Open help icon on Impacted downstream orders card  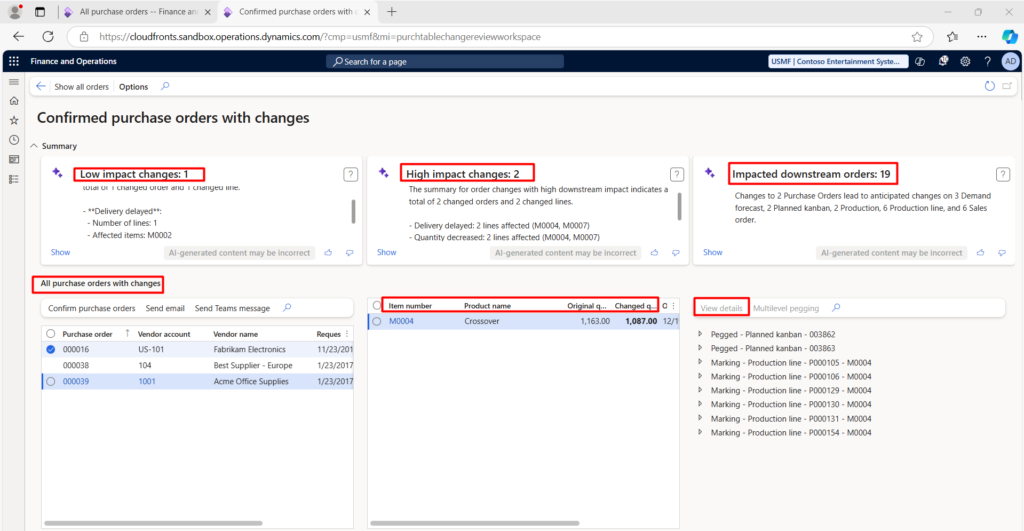(1002, 174)
